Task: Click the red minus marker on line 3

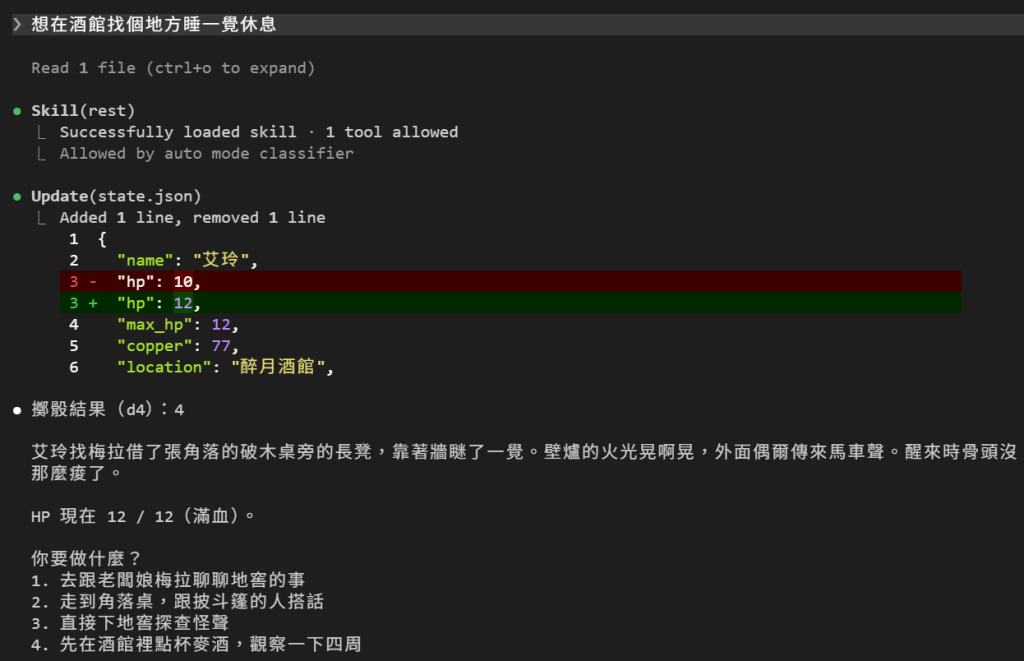Action: click(93, 282)
